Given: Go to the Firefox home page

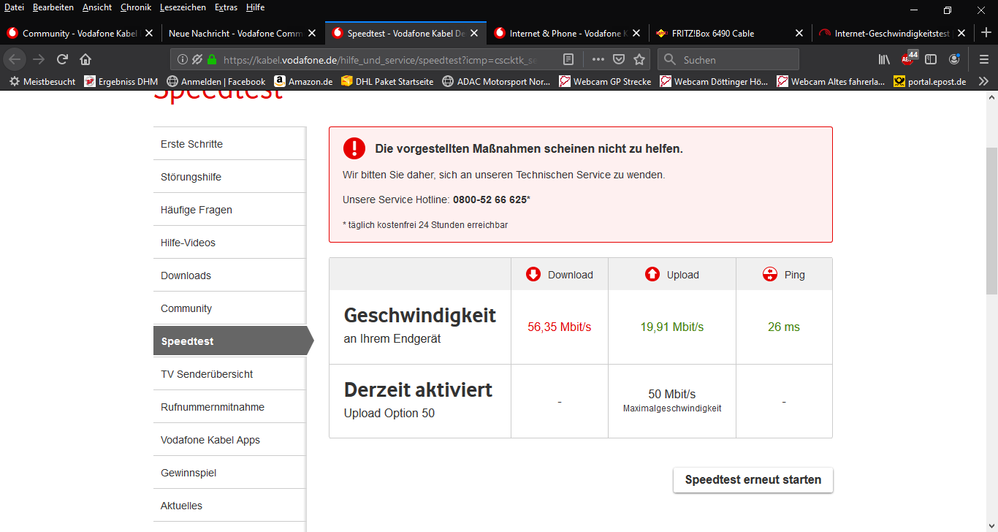Looking at the screenshot, I should [x=85, y=59].
